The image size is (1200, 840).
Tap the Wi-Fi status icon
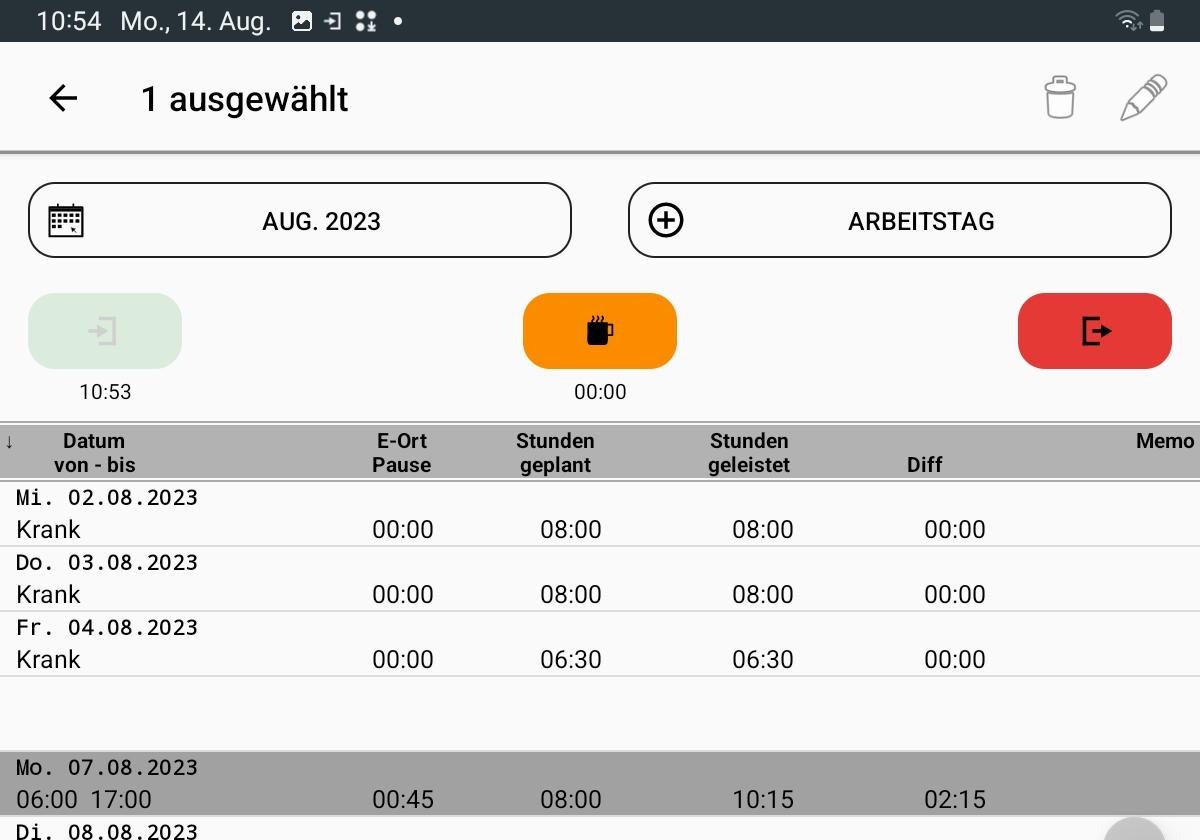[1129, 20]
